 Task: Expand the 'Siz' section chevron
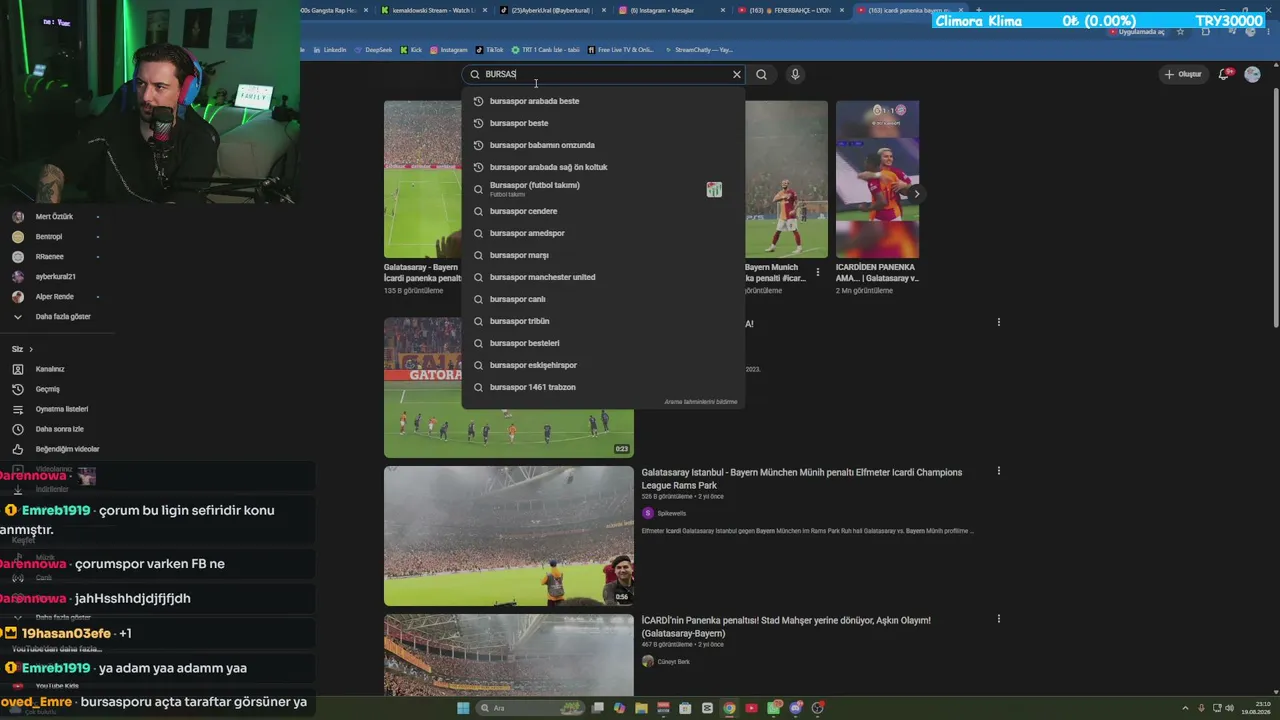(x=31, y=349)
